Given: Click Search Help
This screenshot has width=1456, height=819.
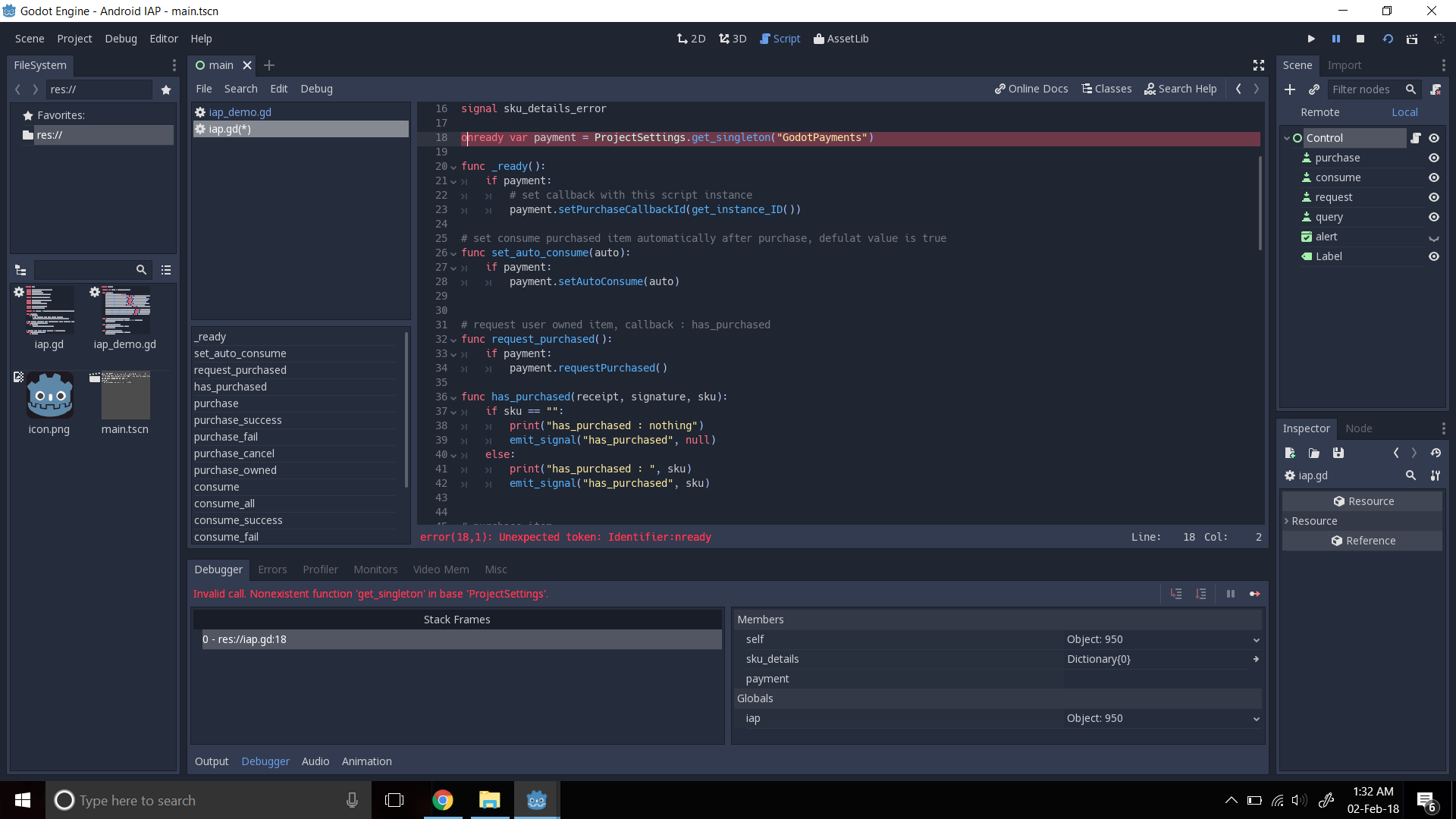Looking at the screenshot, I should [1180, 89].
